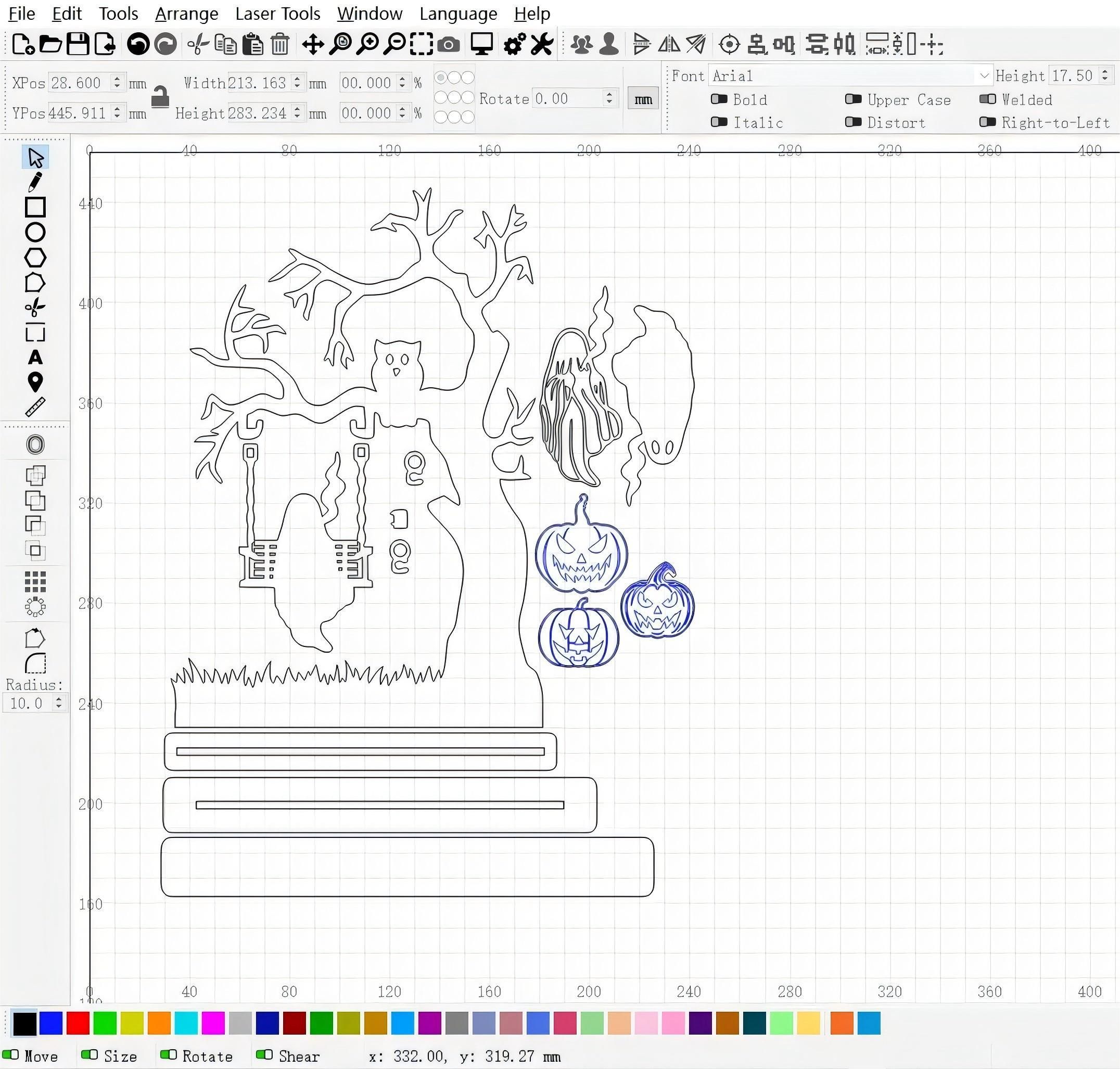1120x1069 pixels.
Task: Open the Language menu
Action: [458, 14]
